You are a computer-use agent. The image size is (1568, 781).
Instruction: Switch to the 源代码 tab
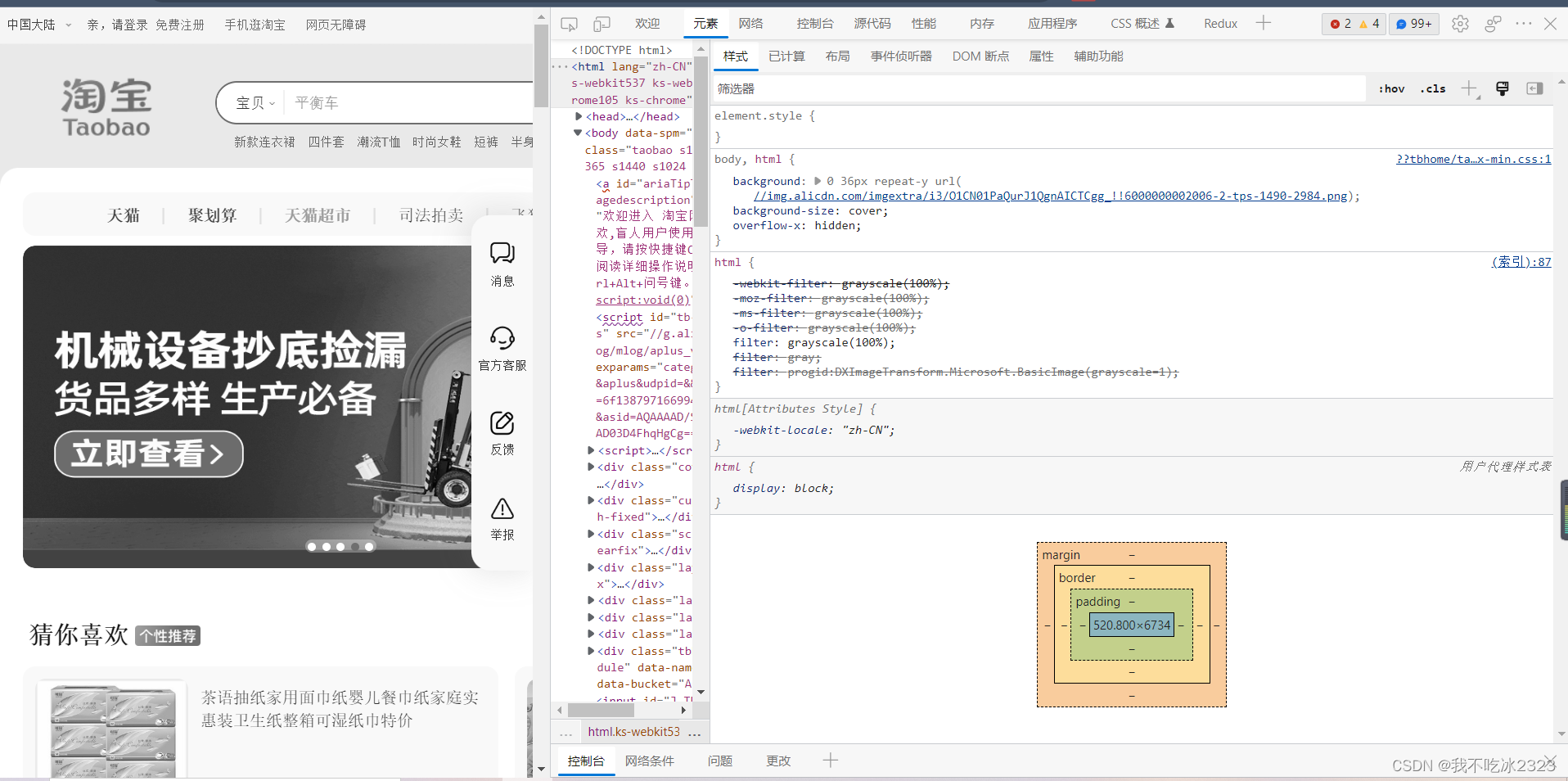[x=872, y=24]
